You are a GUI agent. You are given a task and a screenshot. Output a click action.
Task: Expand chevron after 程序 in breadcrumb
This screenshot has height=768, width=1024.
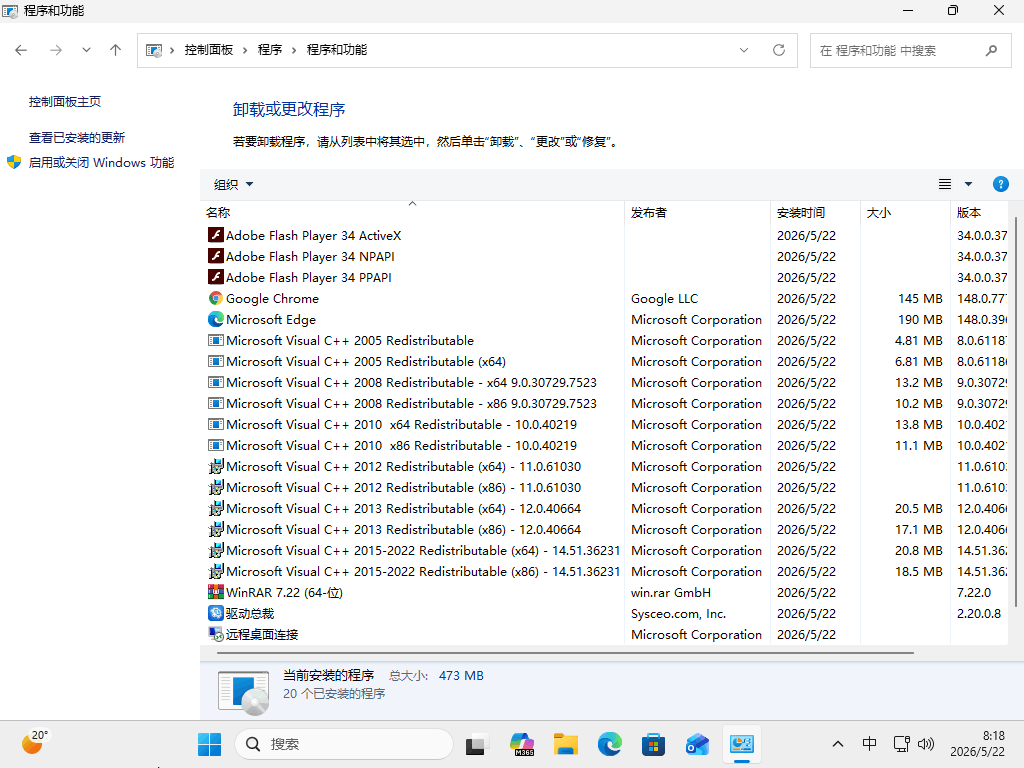pos(294,50)
